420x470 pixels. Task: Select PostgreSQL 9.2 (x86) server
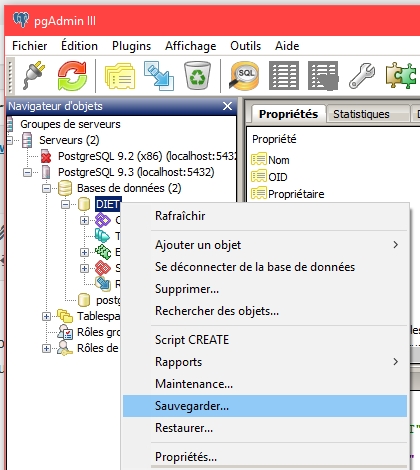147,156
